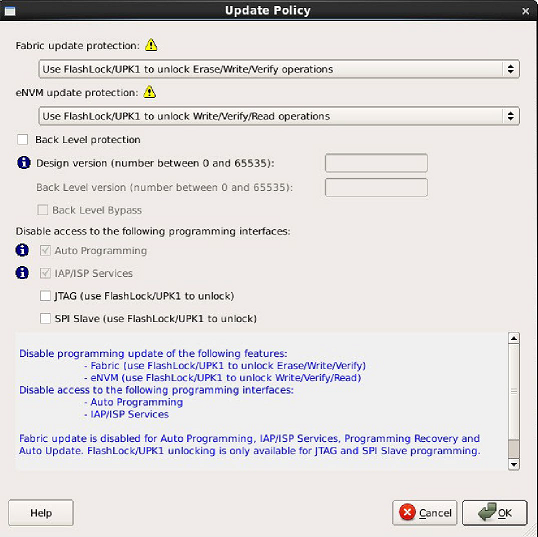Click the Design version input field
This screenshot has width=538, height=537.
(376, 163)
